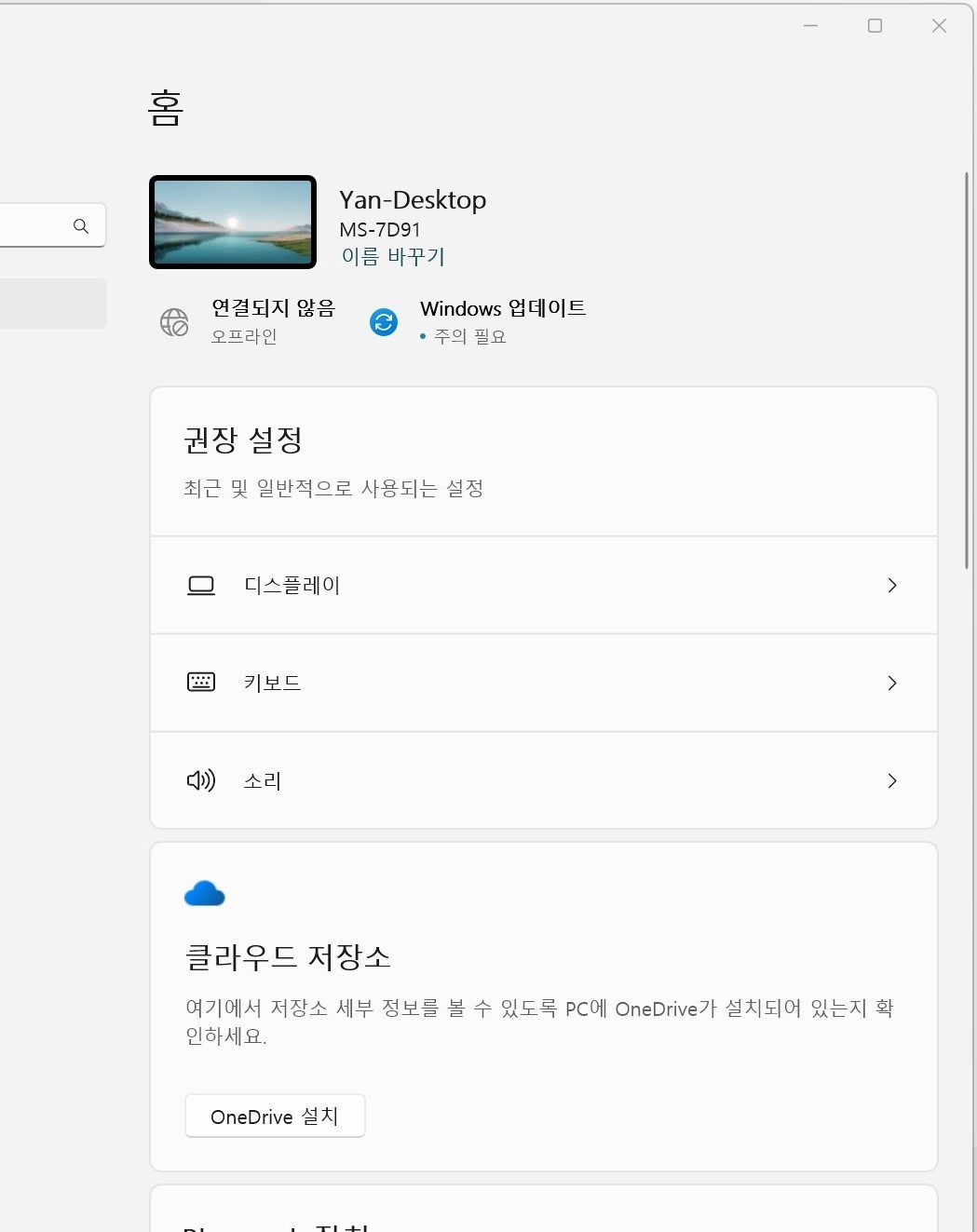
Task: Open the '키보드' settings row
Action: 544,683
